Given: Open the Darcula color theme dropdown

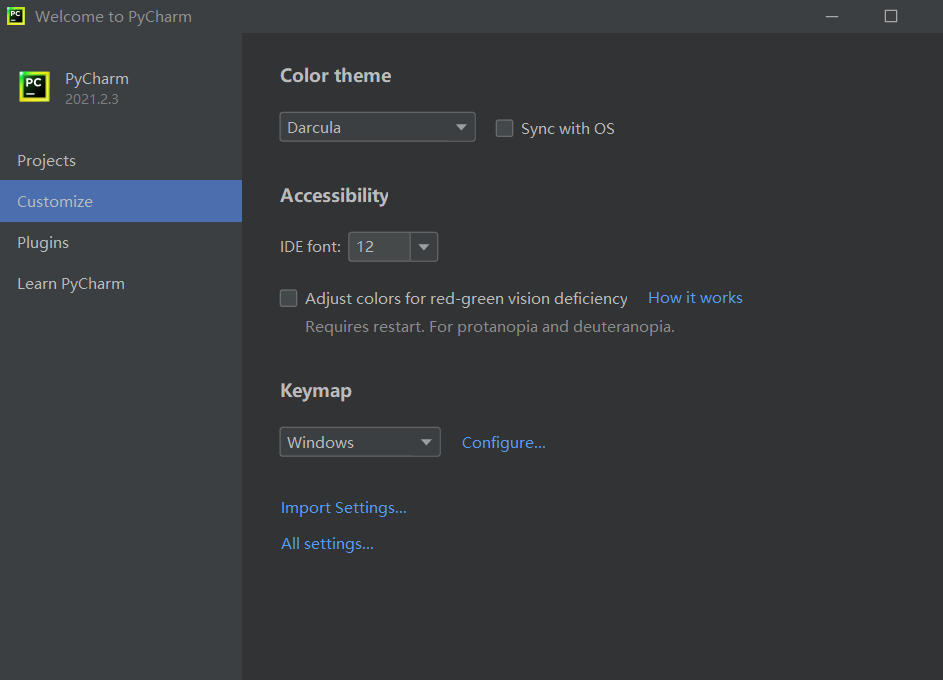Looking at the screenshot, I should click(x=378, y=127).
